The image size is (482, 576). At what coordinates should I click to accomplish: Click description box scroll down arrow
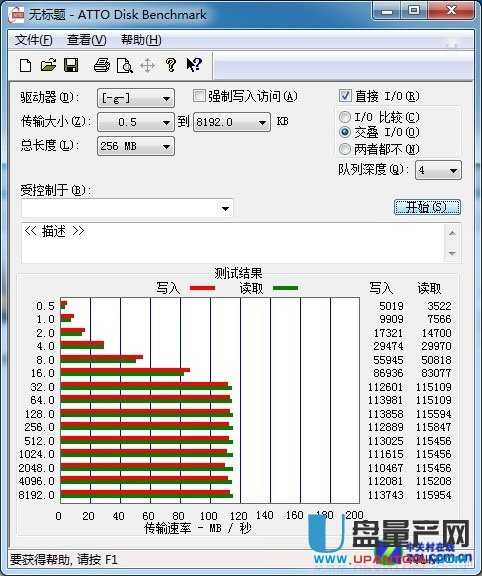[452, 253]
